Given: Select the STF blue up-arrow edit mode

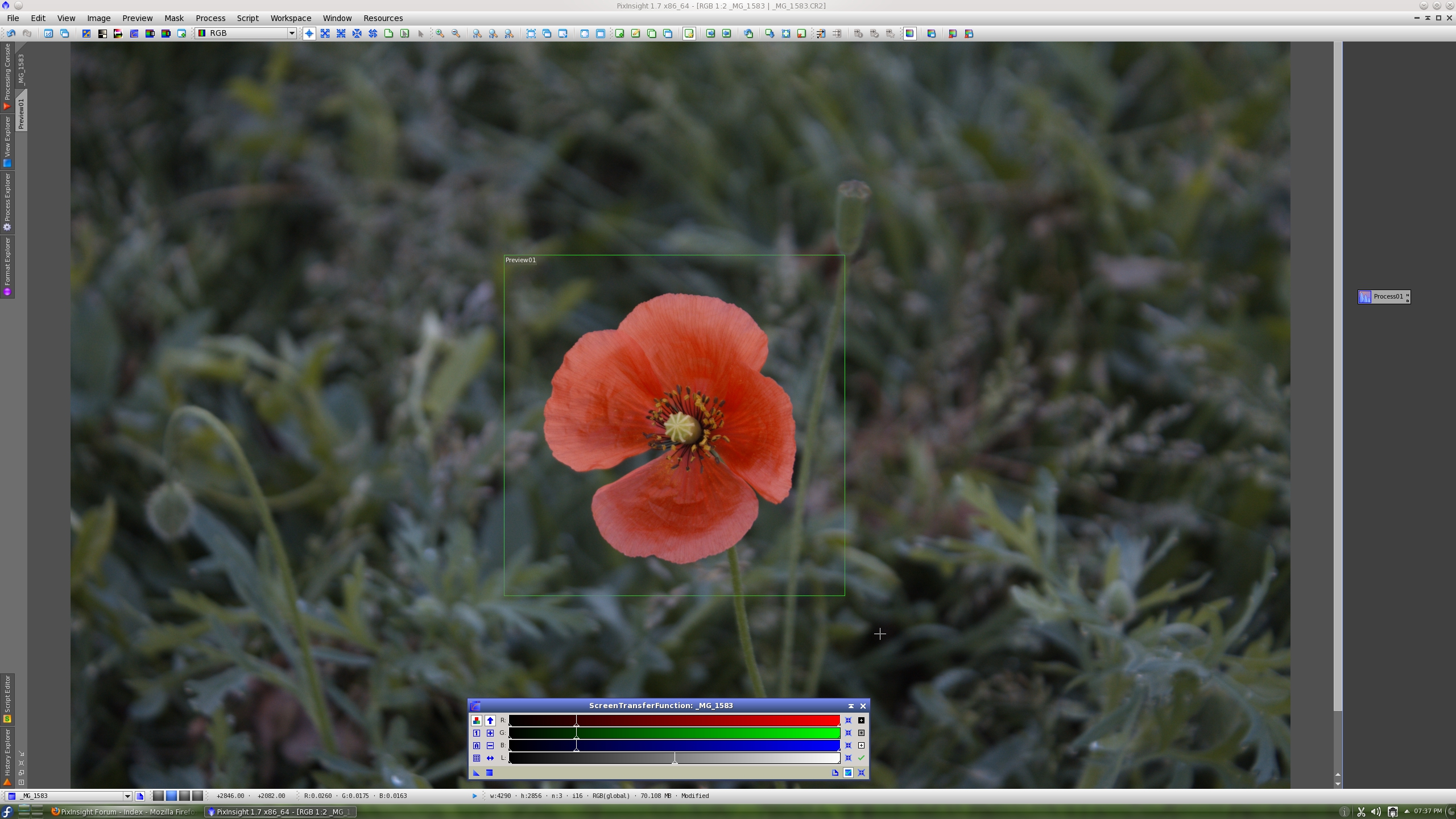Looking at the screenshot, I should 490,721.
